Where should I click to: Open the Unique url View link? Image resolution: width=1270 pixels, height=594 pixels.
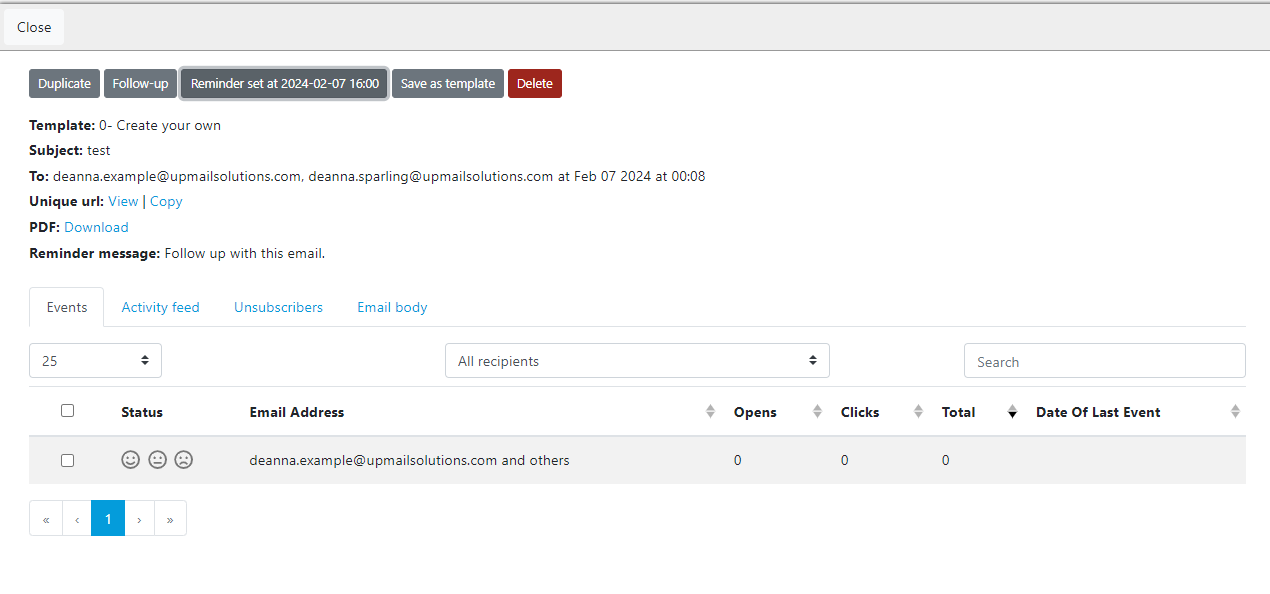[x=123, y=201]
